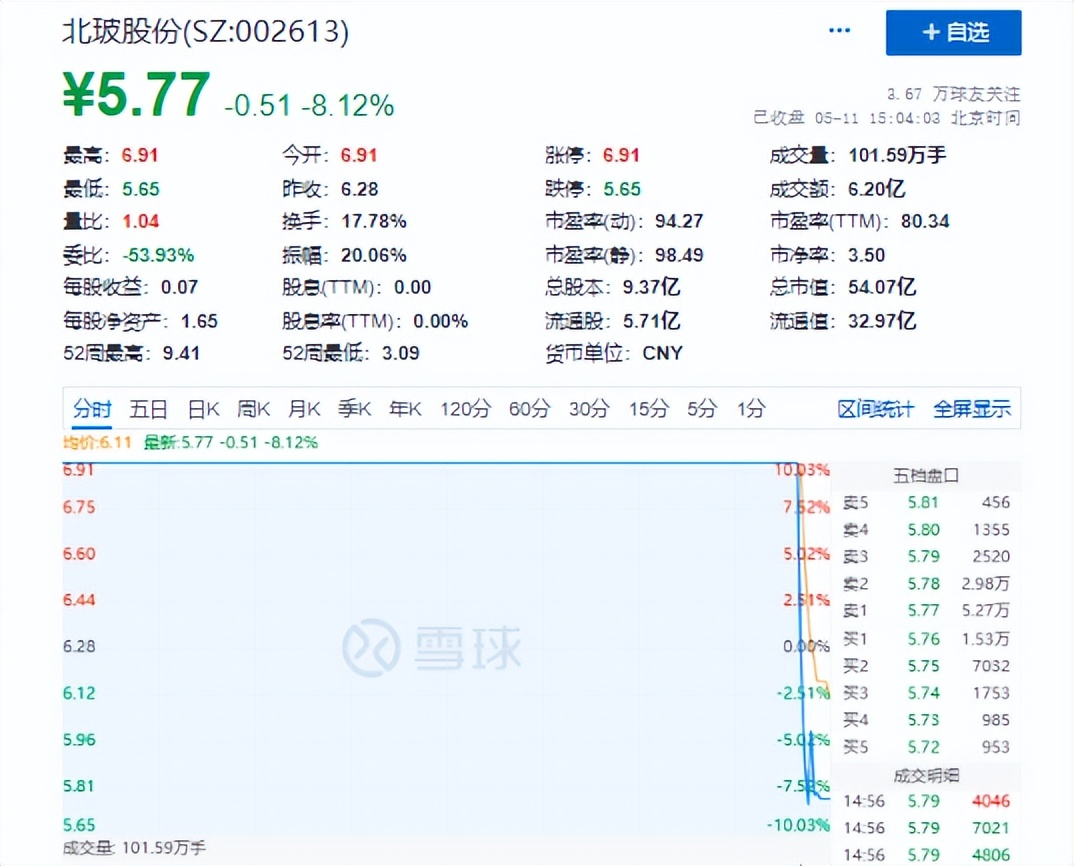Click the 市净率 value 3.50
The height and width of the screenshot is (866, 1074).
click(x=866, y=255)
